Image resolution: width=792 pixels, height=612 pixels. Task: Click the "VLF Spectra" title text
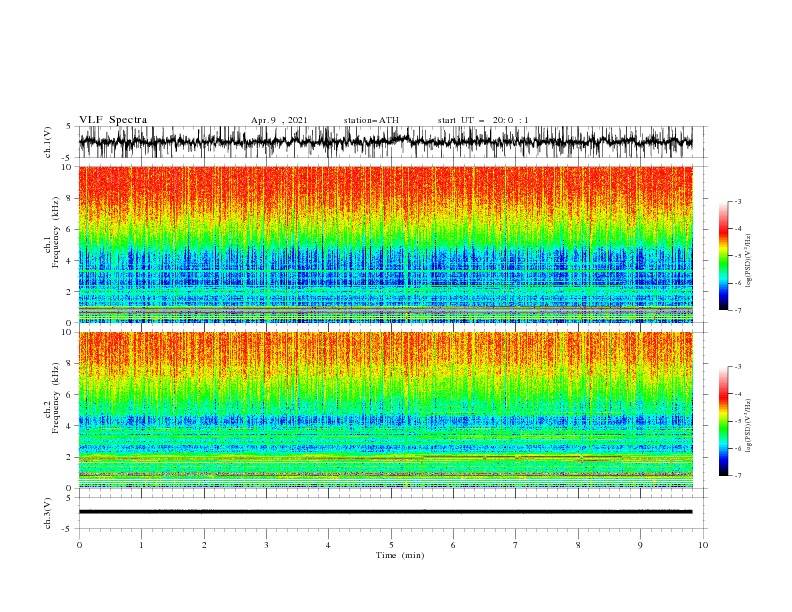pos(113,120)
